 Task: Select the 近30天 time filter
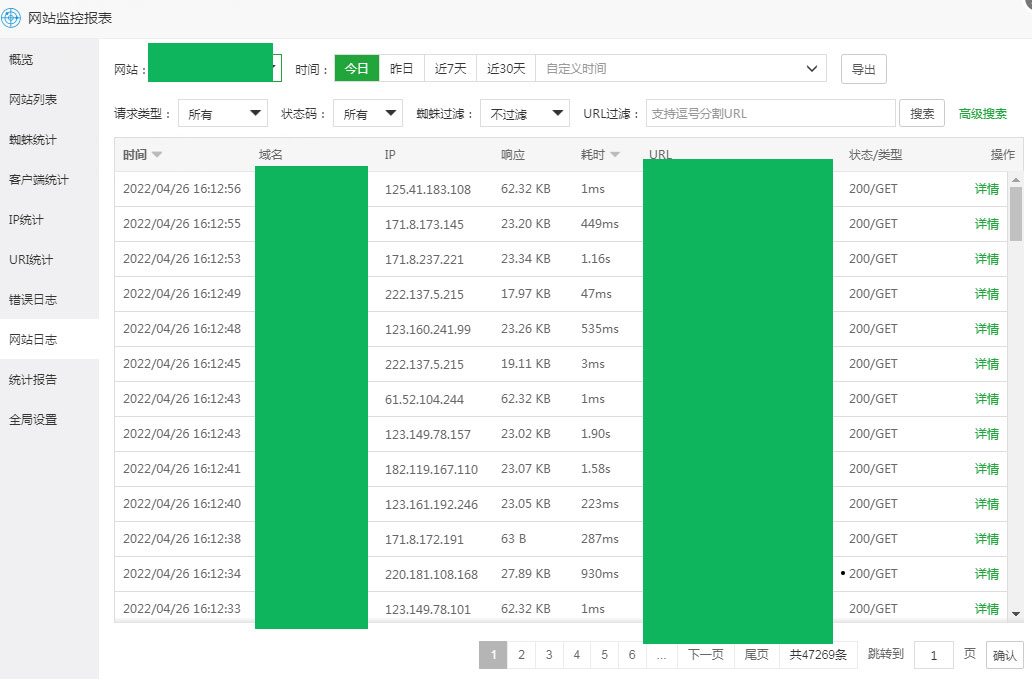pyautogui.click(x=506, y=68)
